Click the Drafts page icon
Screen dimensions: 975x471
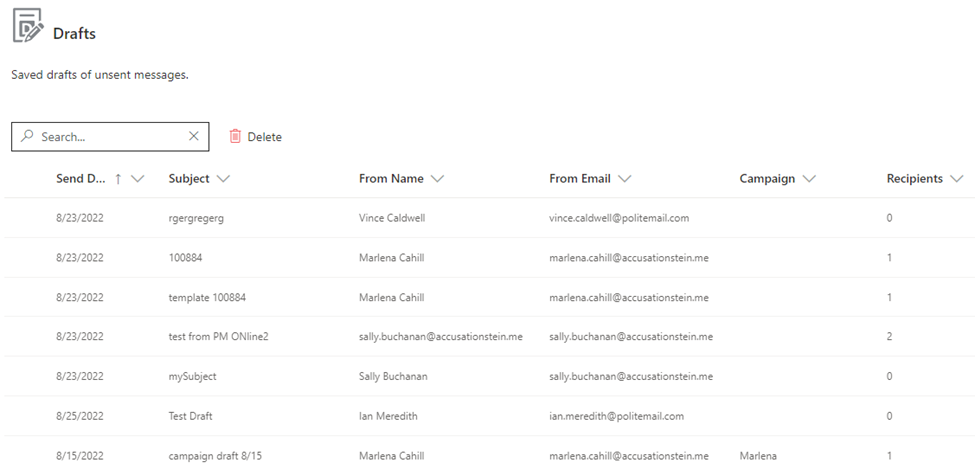pos(28,26)
